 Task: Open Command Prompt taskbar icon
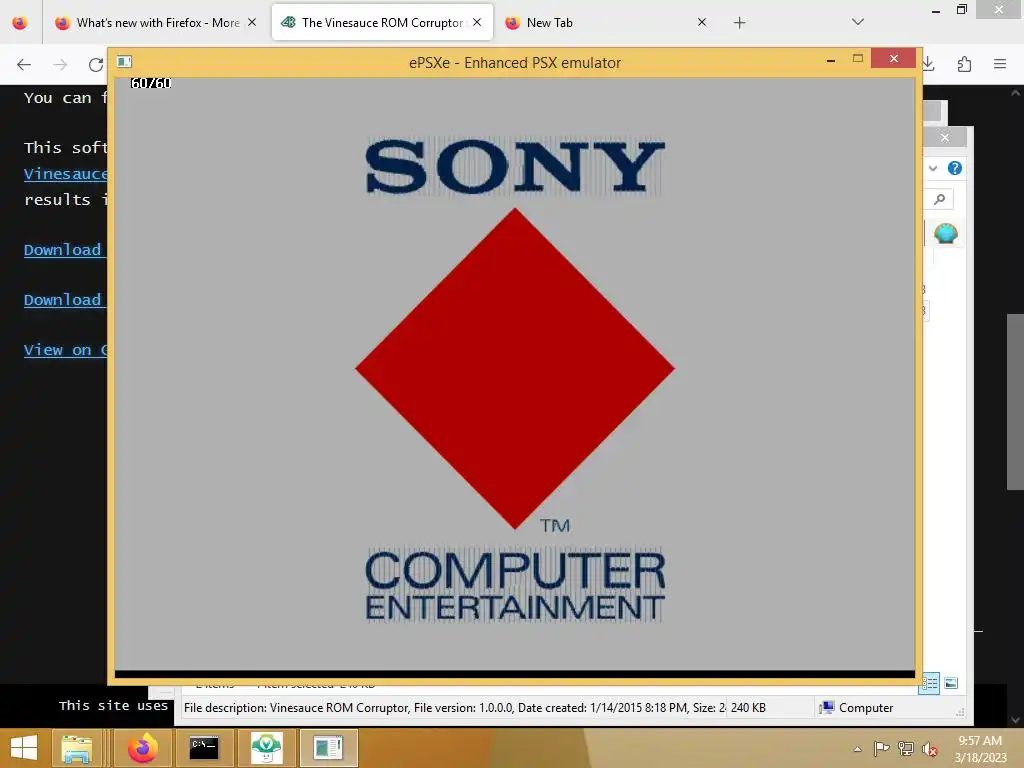tap(204, 748)
